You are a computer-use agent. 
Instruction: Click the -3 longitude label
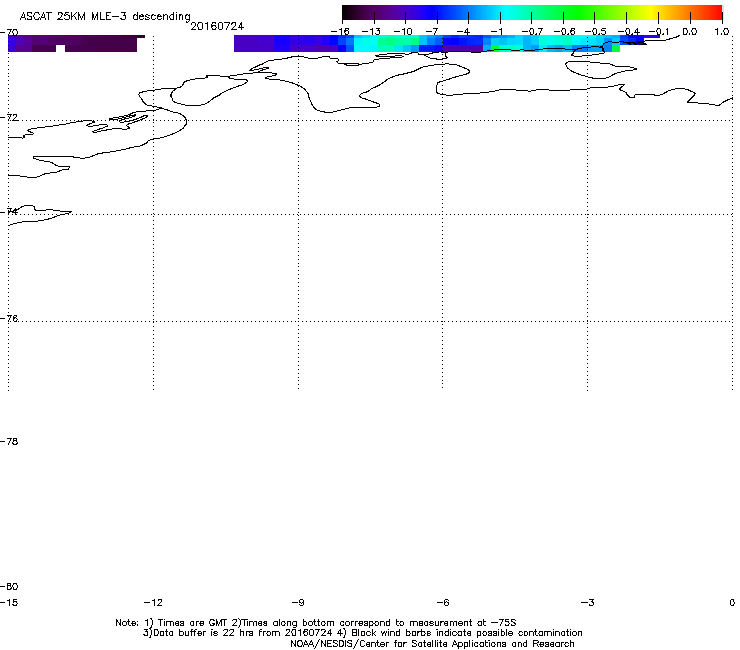pos(588,603)
